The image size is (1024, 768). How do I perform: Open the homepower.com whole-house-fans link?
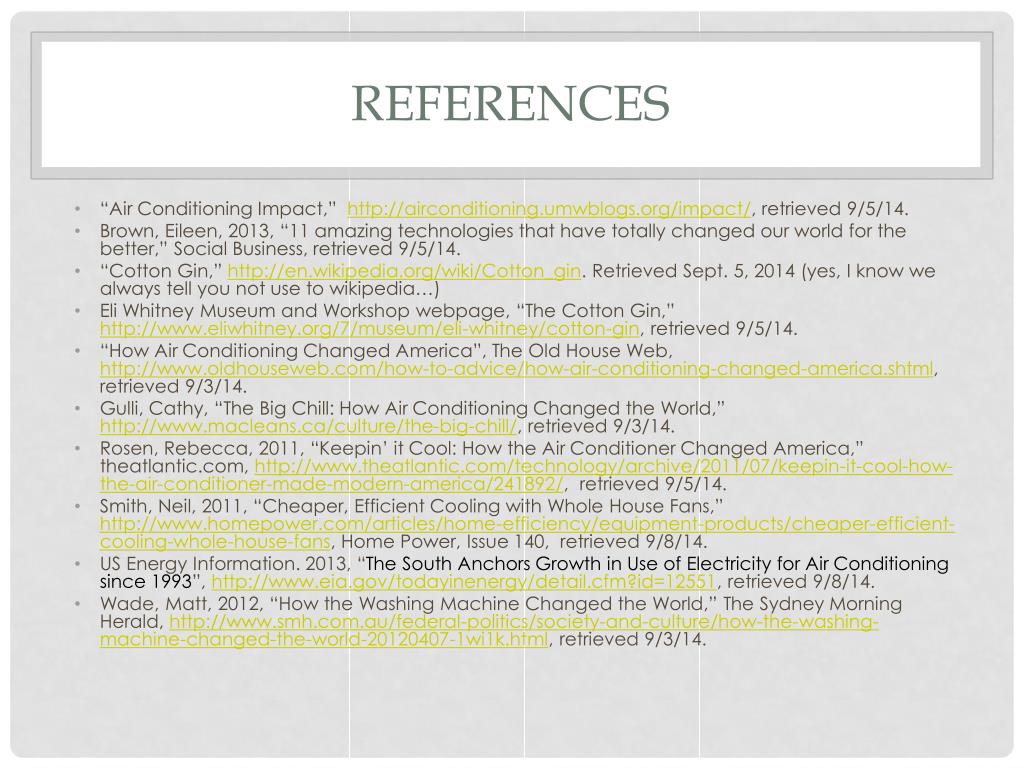(527, 533)
